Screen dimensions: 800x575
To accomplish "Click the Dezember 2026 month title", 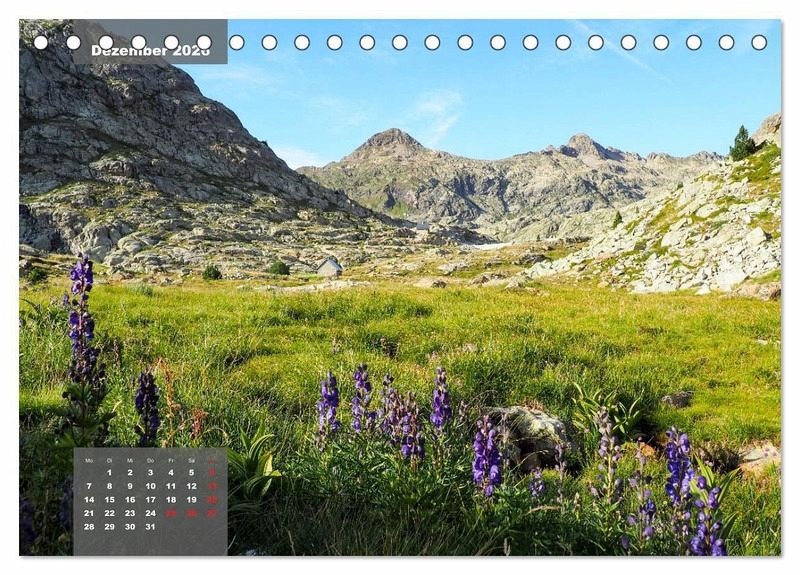I will [x=150, y=50].
